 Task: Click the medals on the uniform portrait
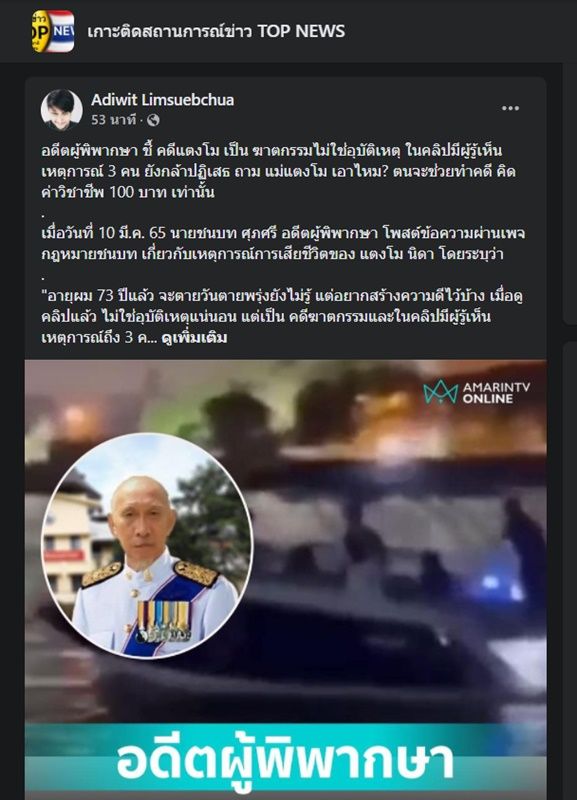pos(163,621)
